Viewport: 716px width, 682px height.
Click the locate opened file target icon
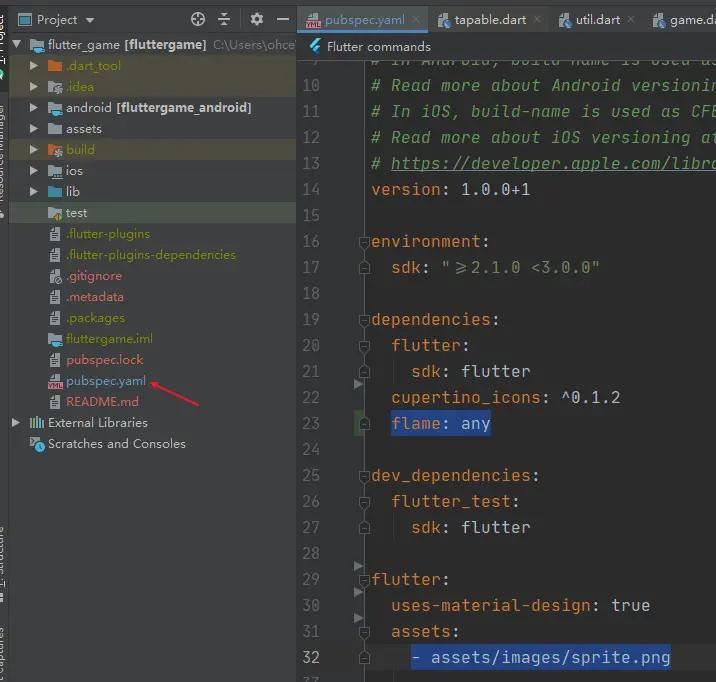[198, 19]
